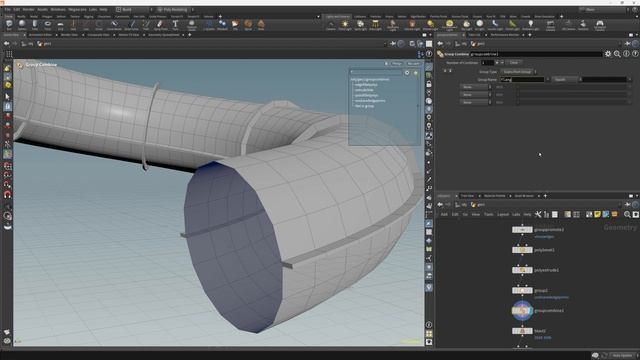
Task: Create a sticky note in network editor
Action: [598, 214]
